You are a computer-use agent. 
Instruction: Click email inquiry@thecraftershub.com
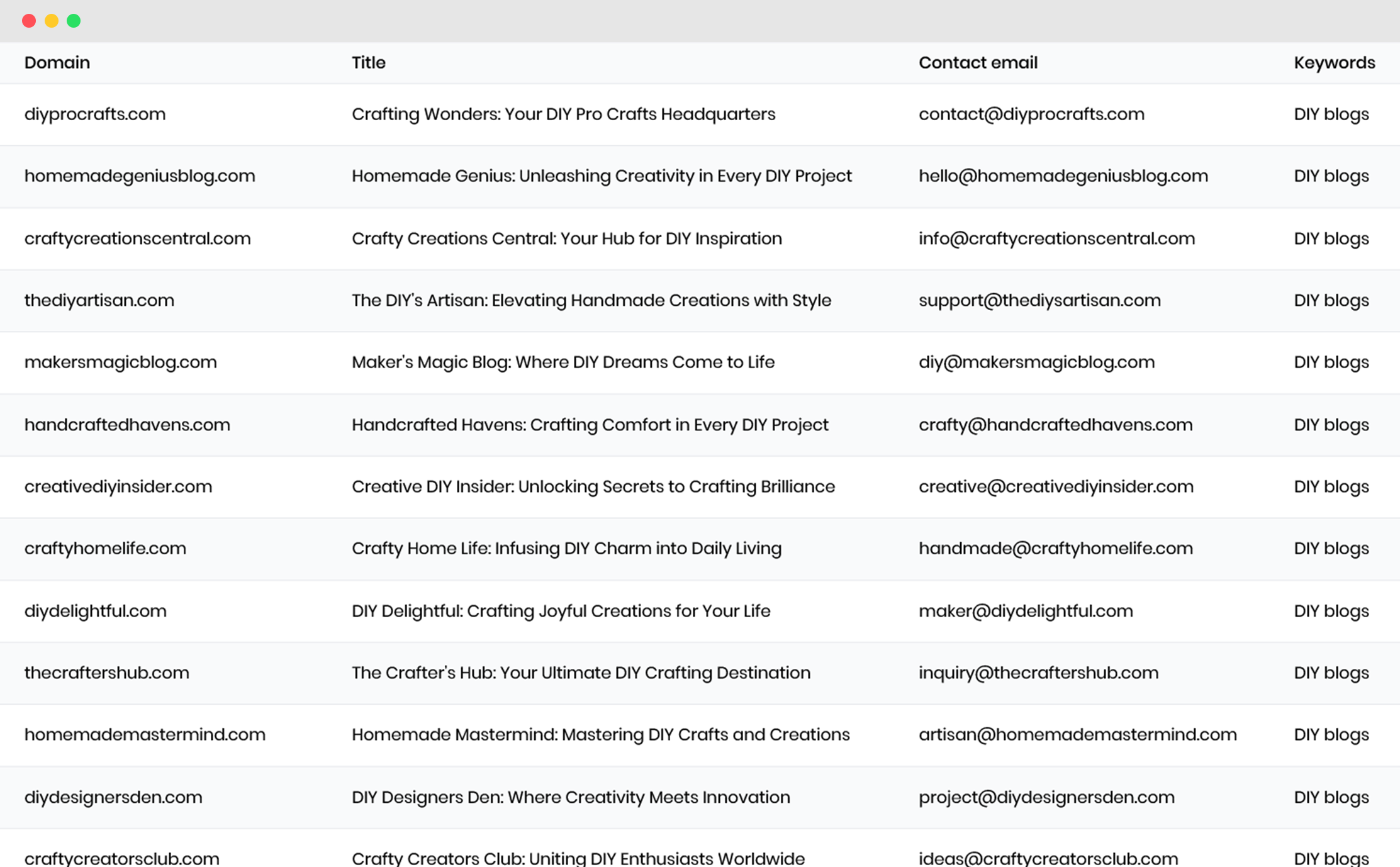[1039, 673]
